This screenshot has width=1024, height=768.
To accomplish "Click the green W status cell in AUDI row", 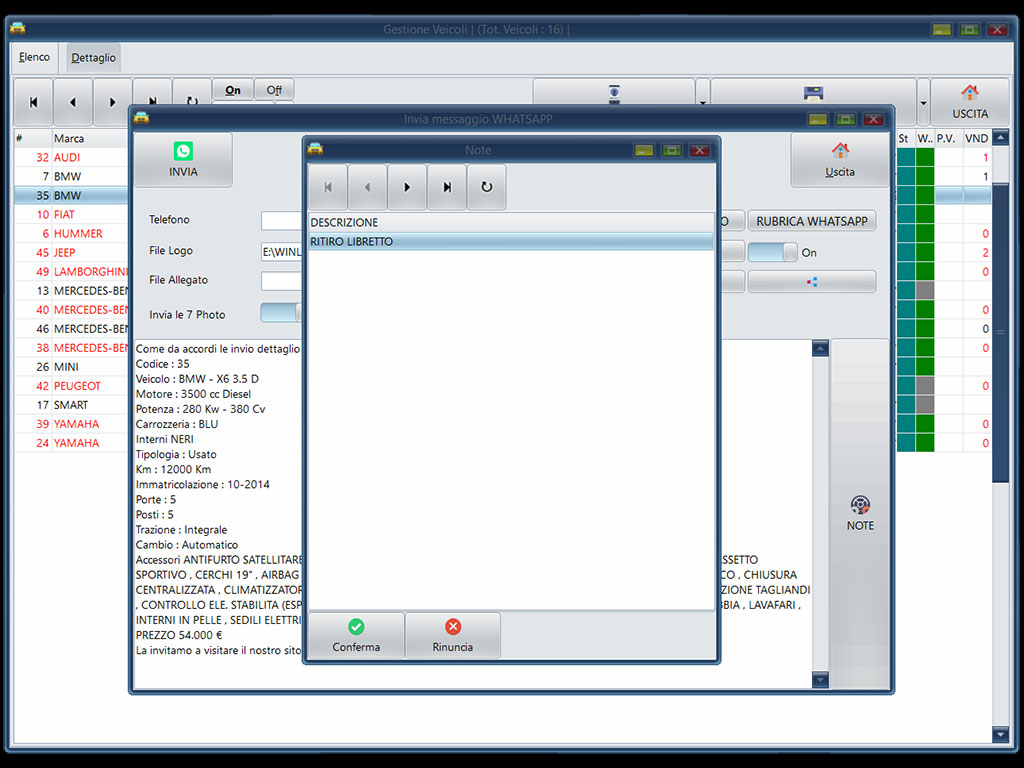I will 925,157.
